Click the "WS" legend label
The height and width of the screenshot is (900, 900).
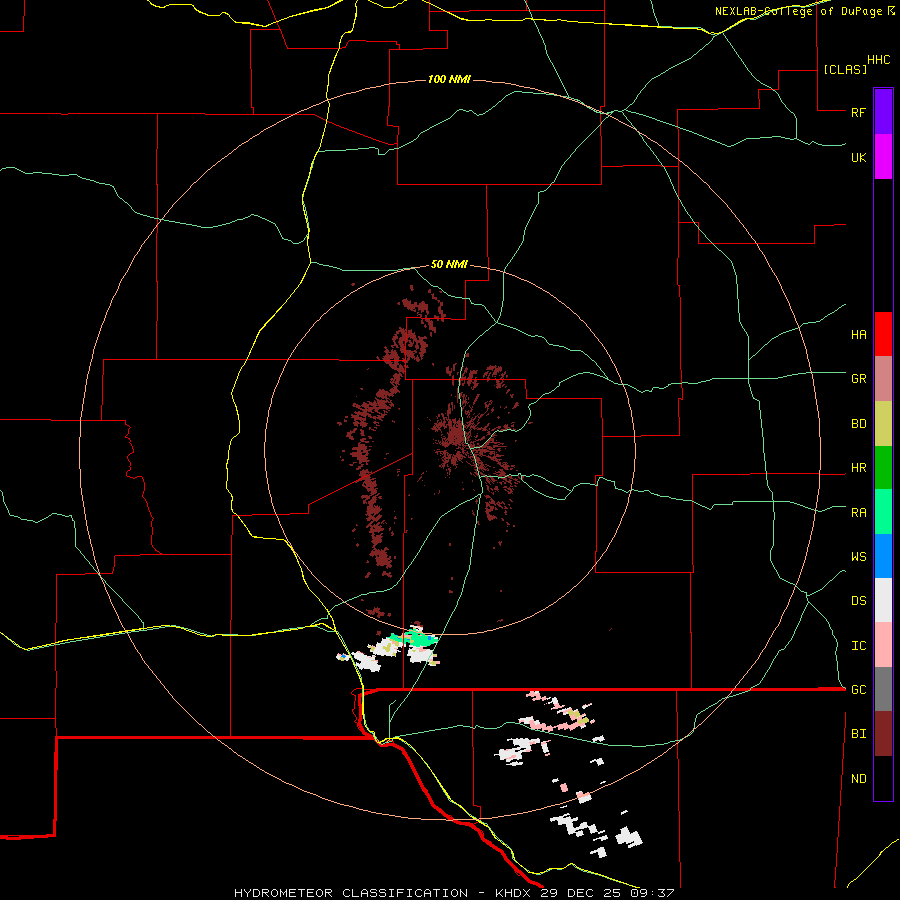858,557
